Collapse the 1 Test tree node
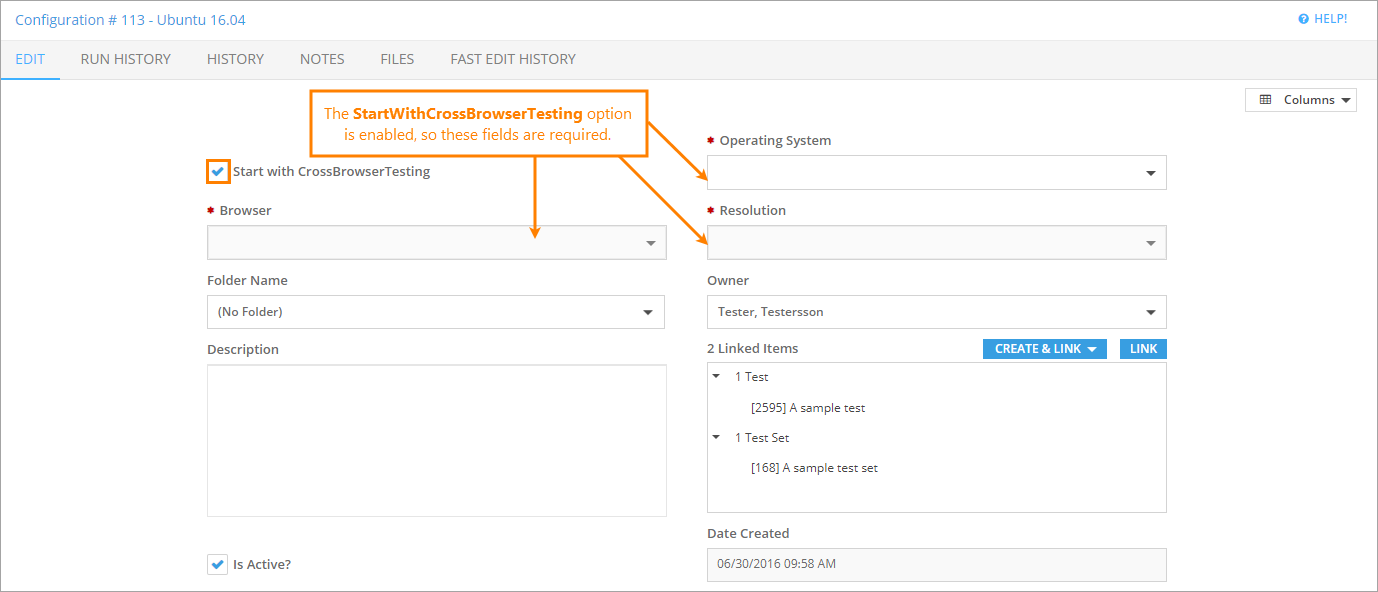The height and width of the screenshot is (592, 1378). point(716,377)
